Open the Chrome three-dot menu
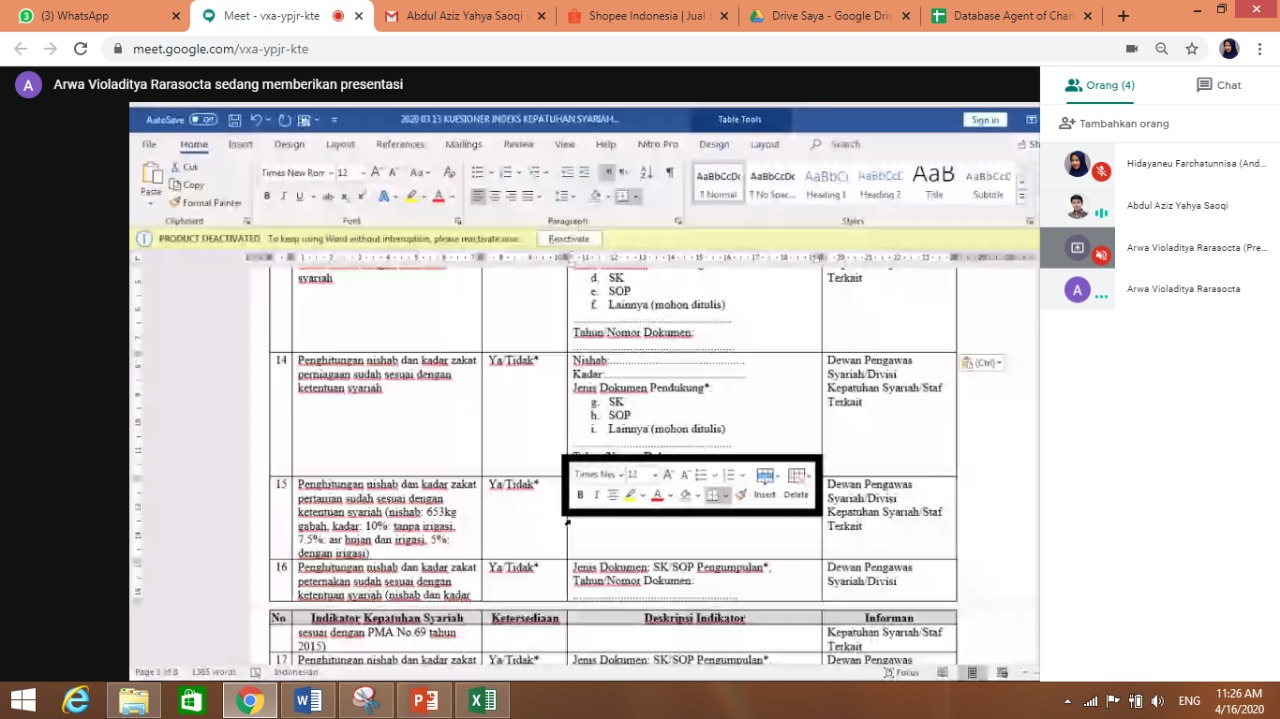Screen dimensions: 1280x719 (x=1262, y=49)
